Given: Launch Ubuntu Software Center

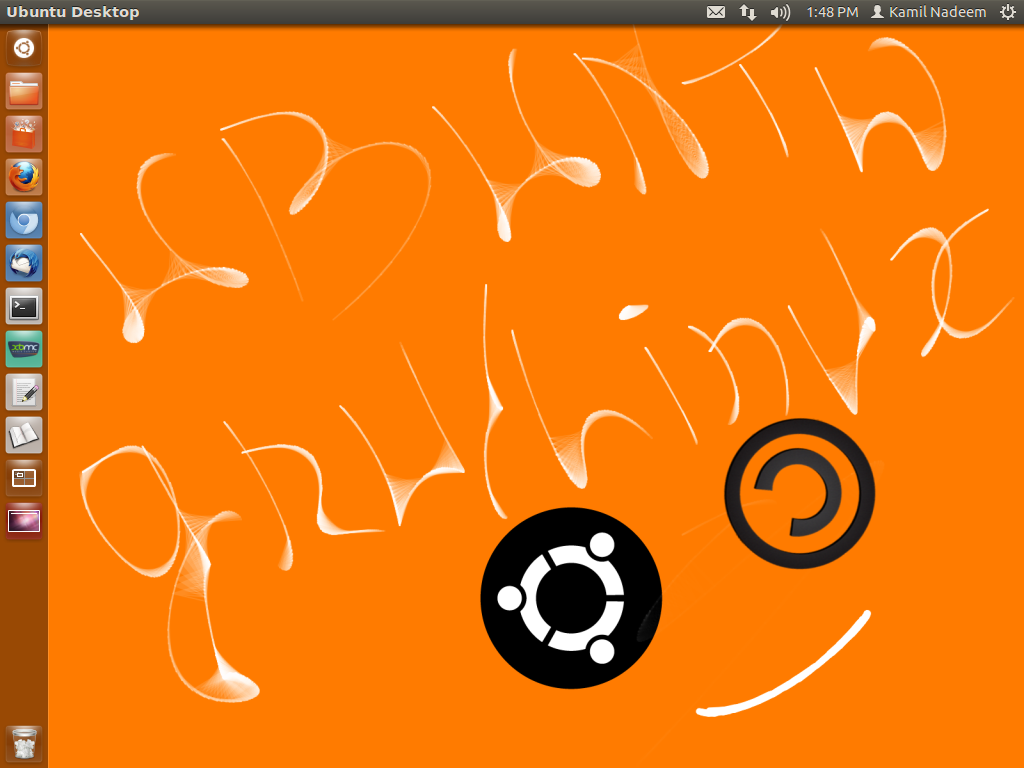Looking at the screenshot, I should pos(24,134).
